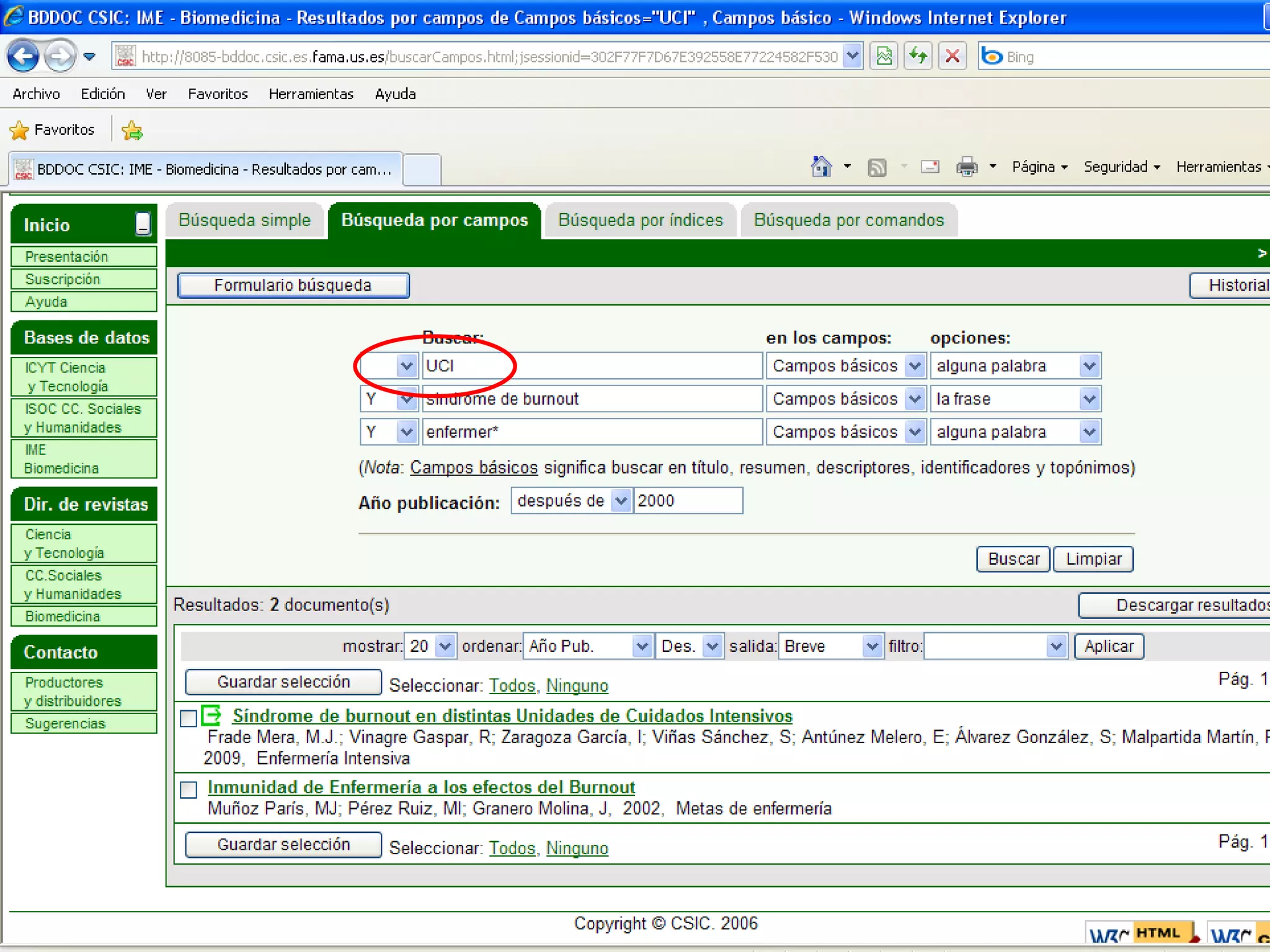Switch to Búsqueda simple tab
This screenshot has width=1270, height=952.
tap(244, 221)
